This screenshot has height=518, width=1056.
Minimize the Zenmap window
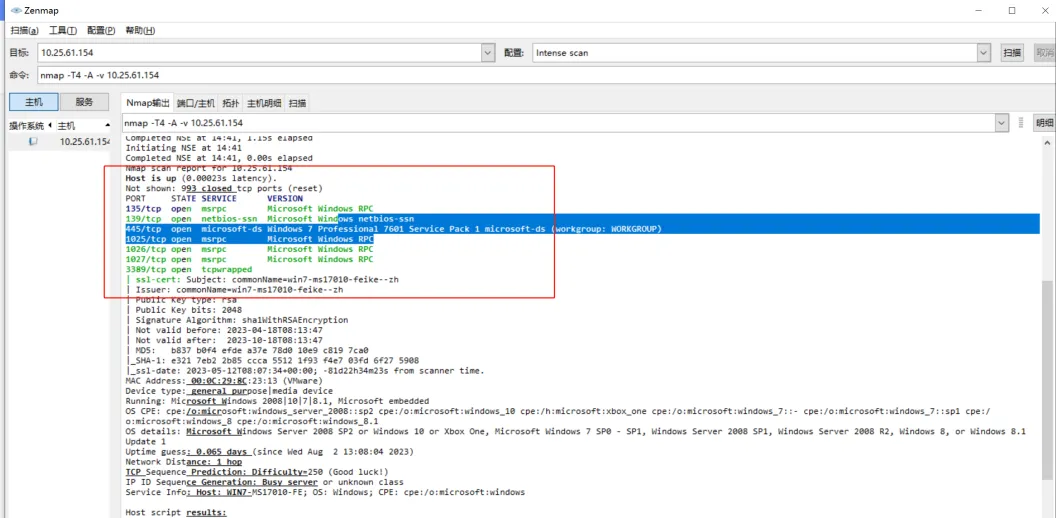(979, 10)
